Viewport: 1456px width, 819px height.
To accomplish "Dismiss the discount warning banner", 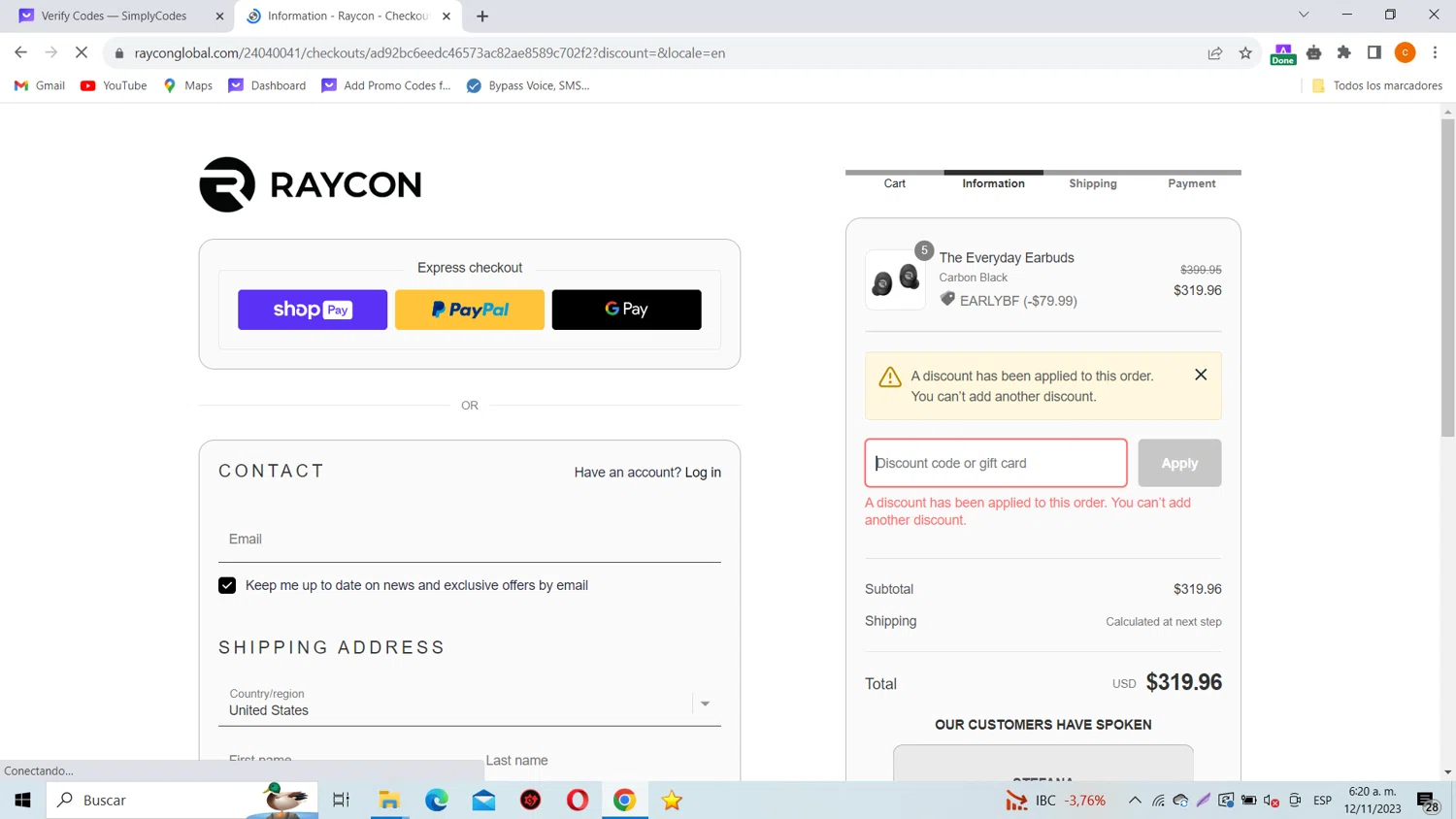I will pyautogui.click(x=1201, y=375).
